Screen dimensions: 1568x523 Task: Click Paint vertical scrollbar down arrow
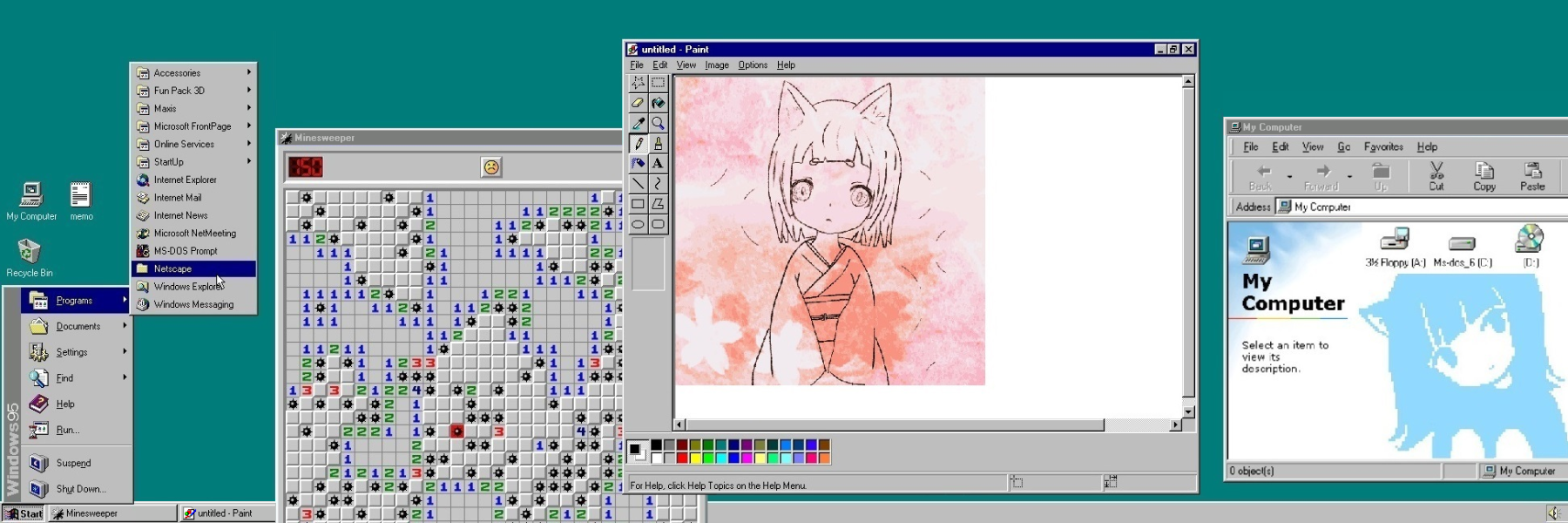(1188, 411)
